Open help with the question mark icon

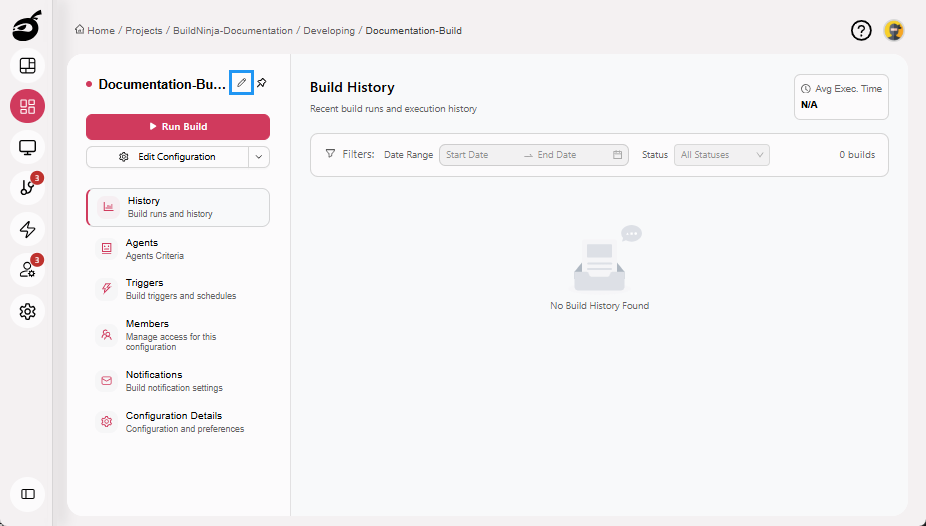(x=861, y=30)
